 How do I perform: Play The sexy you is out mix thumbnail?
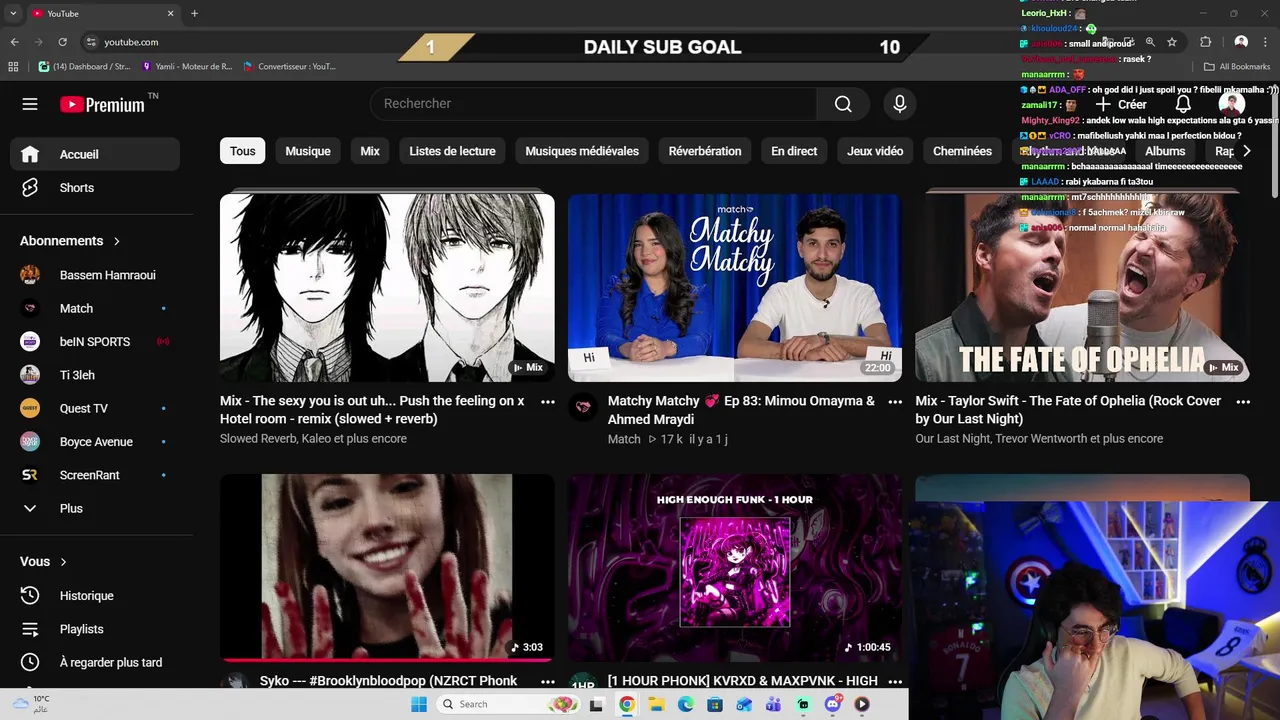click(387, 288)
